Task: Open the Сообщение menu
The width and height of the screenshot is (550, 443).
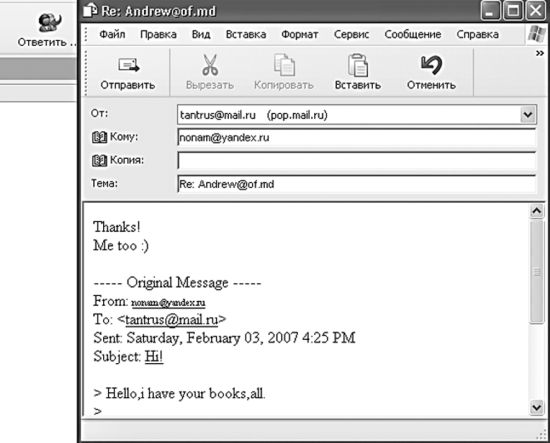Action: pos(412,34)
